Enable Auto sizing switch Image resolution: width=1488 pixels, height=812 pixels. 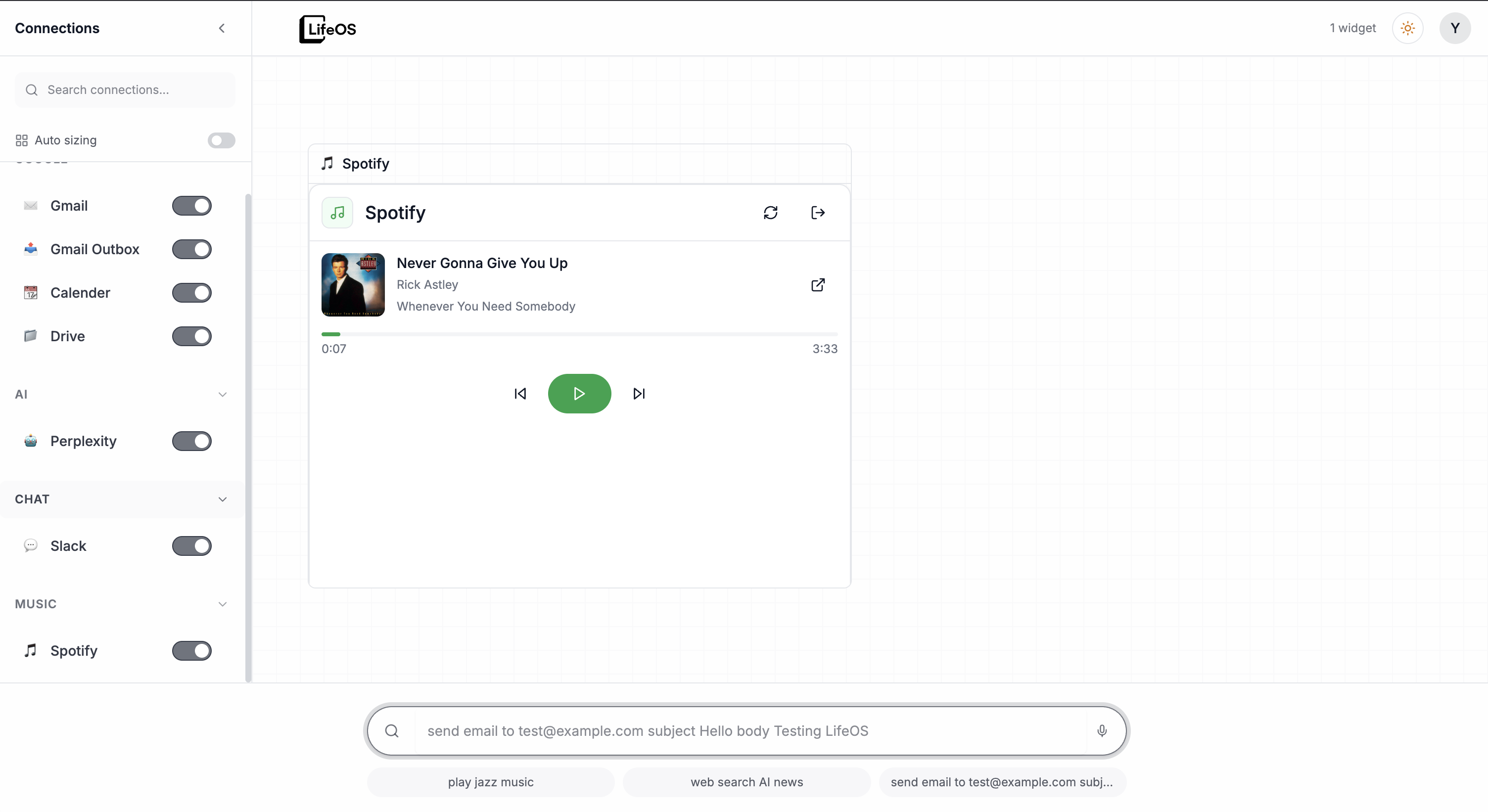click(x=221, y=140)
